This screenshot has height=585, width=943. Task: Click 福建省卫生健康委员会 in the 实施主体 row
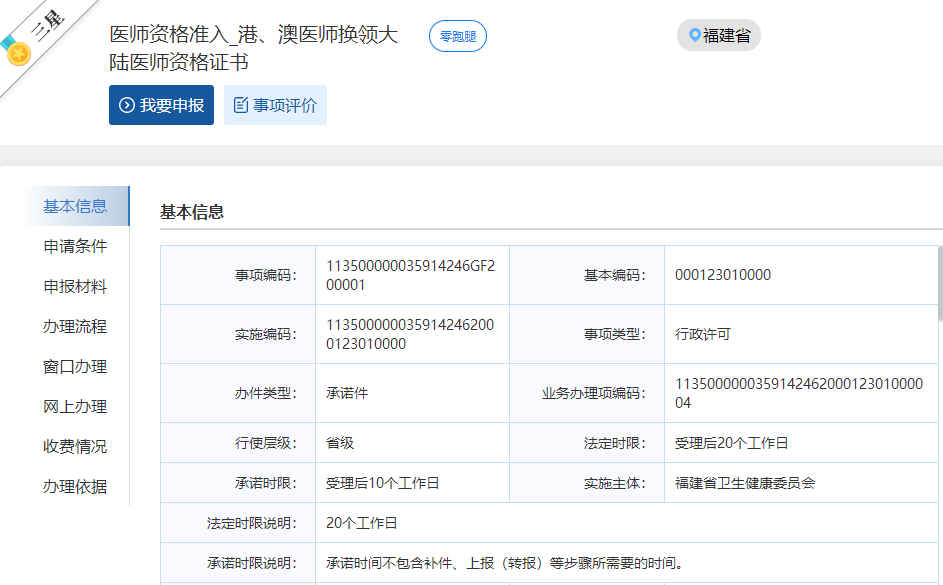coord(745,483)
